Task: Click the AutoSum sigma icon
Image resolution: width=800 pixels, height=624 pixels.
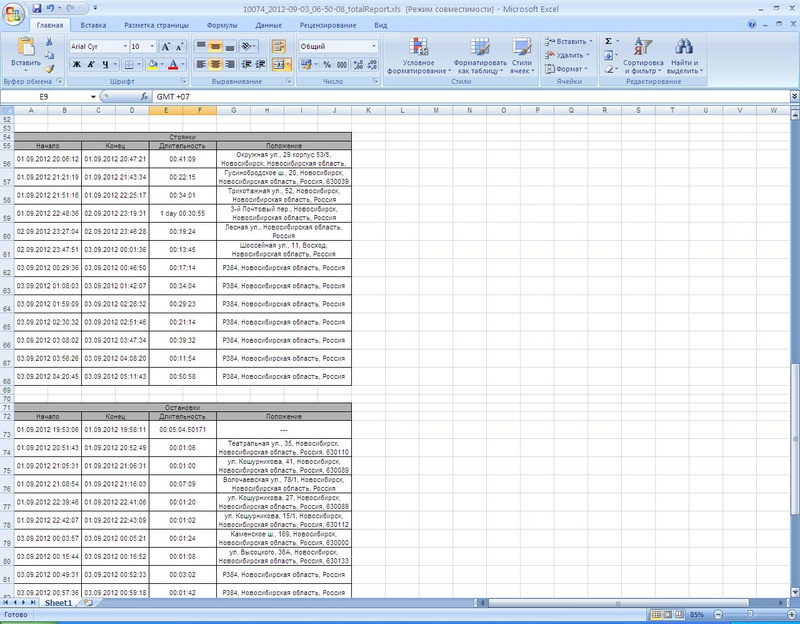Action: [x=608, y=41]
